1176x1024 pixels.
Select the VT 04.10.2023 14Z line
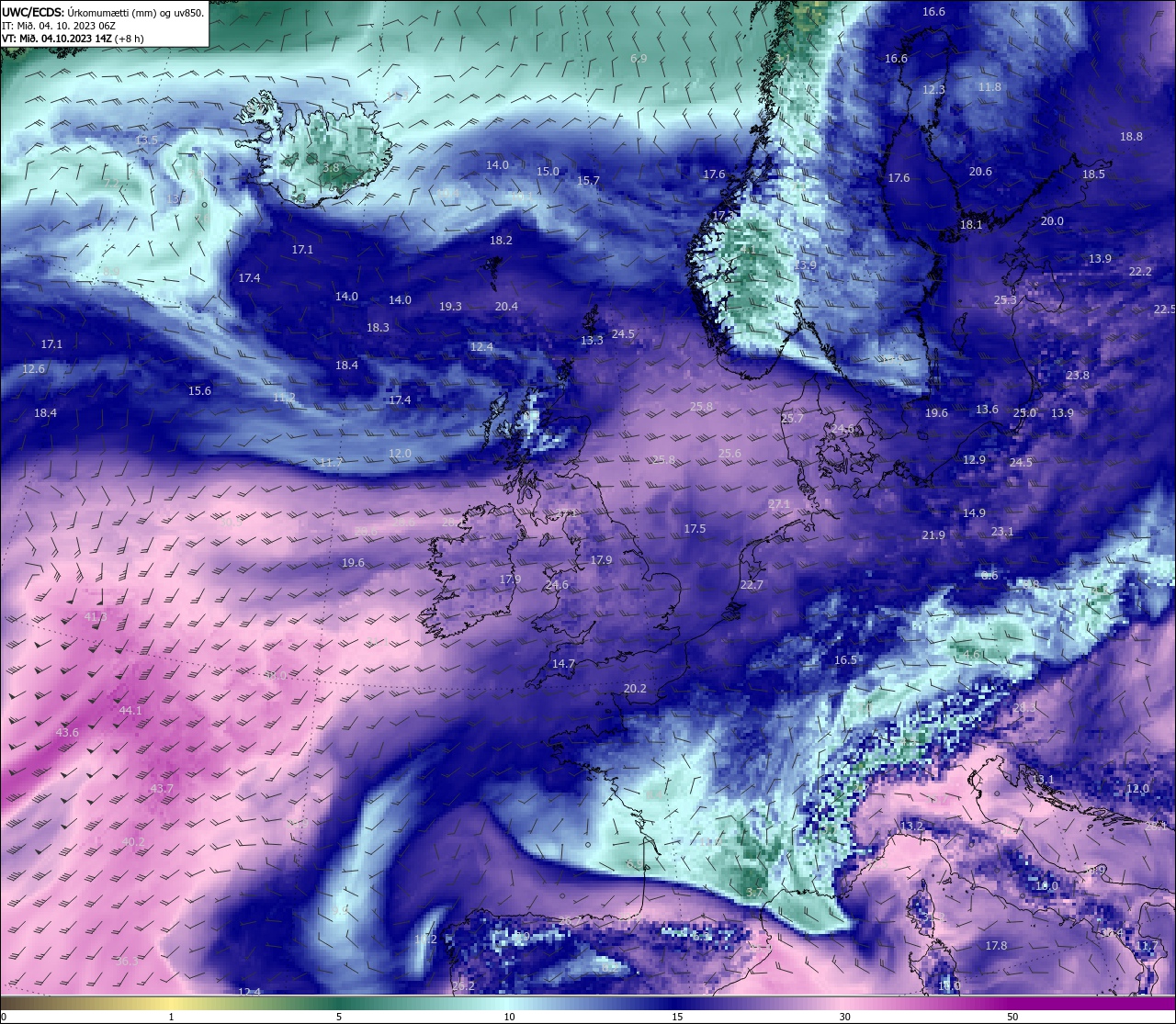click(73, 39)
